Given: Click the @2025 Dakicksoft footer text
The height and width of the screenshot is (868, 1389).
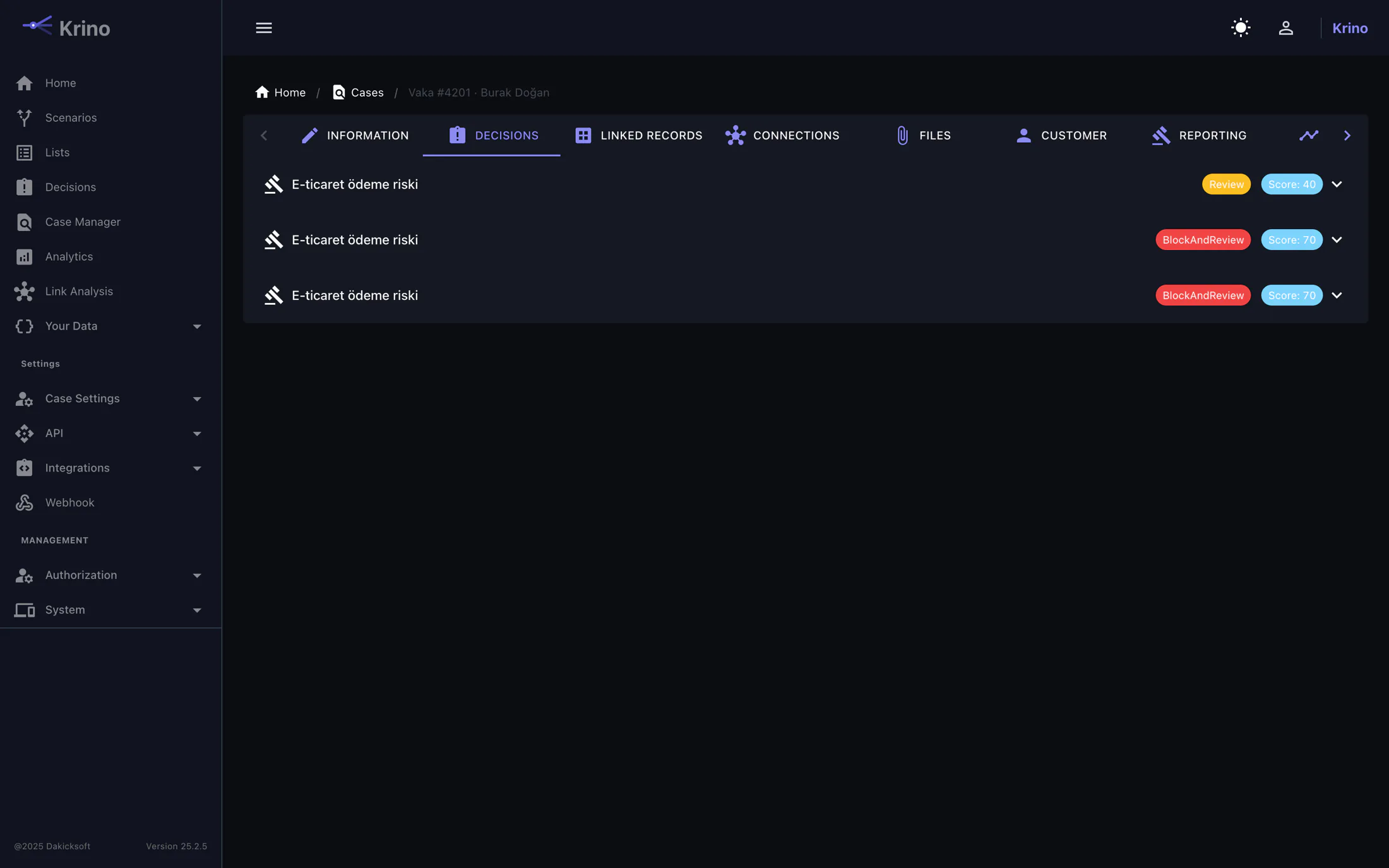Looking at the screenshot, I should pyautogui.click(x=52, y=846).
